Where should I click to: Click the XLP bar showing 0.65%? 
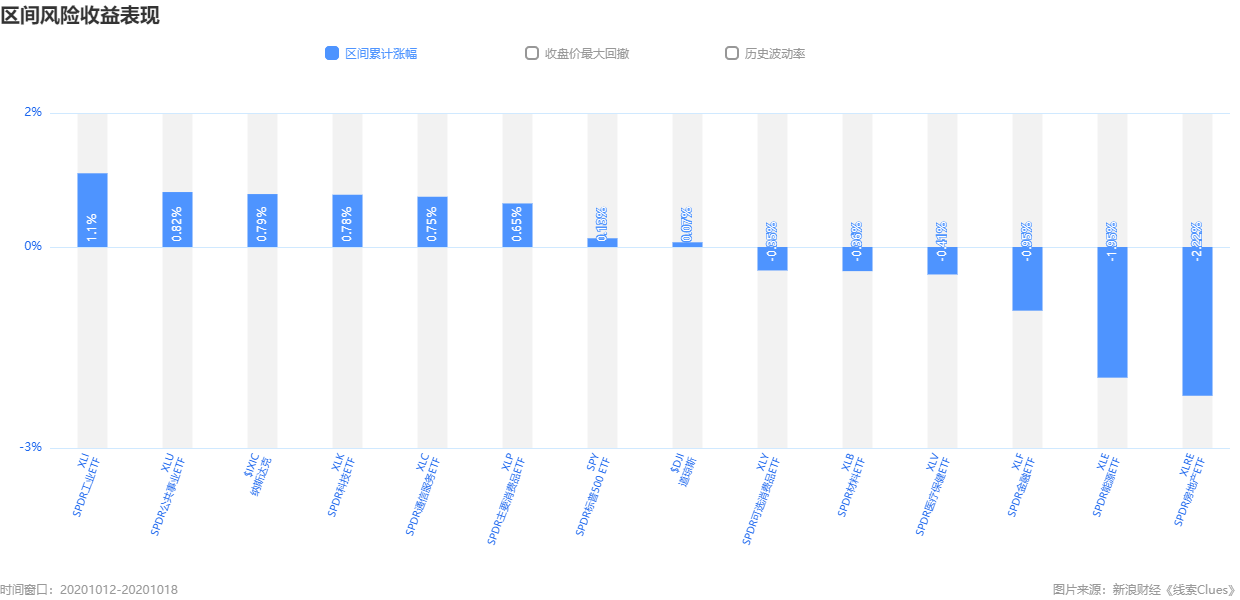coord(517,225)
